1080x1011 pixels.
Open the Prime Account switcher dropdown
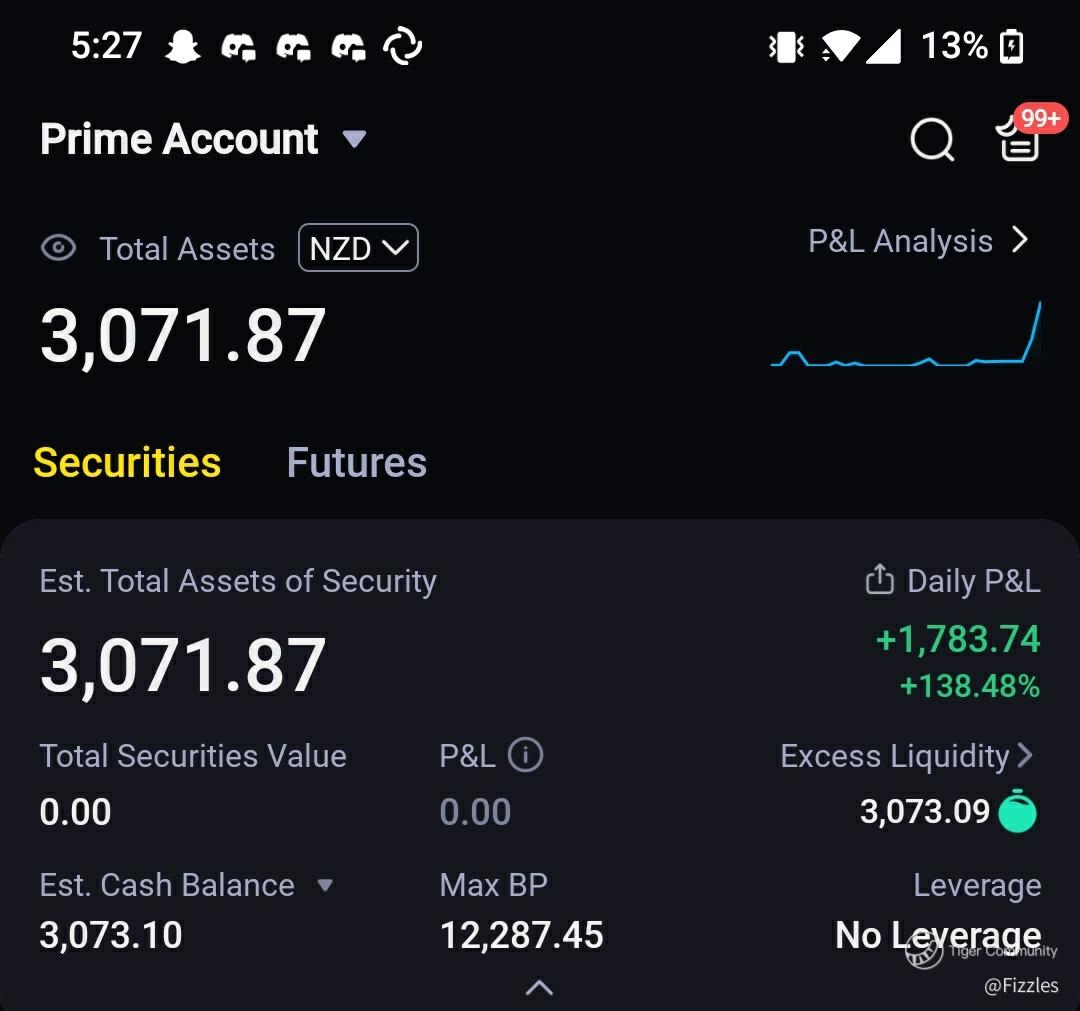(x=354, y=139)
